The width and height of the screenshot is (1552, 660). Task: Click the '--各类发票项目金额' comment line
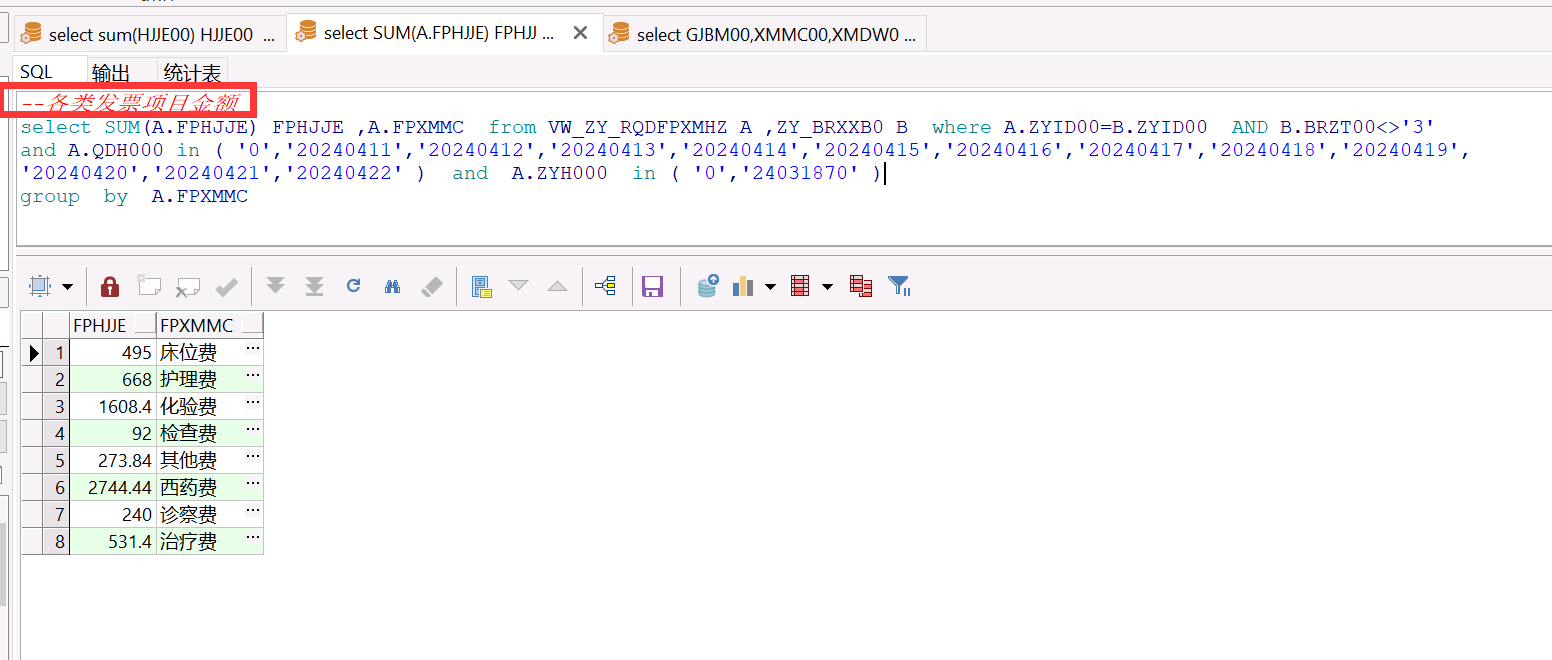pyautogui.click(x=129, y=102)
